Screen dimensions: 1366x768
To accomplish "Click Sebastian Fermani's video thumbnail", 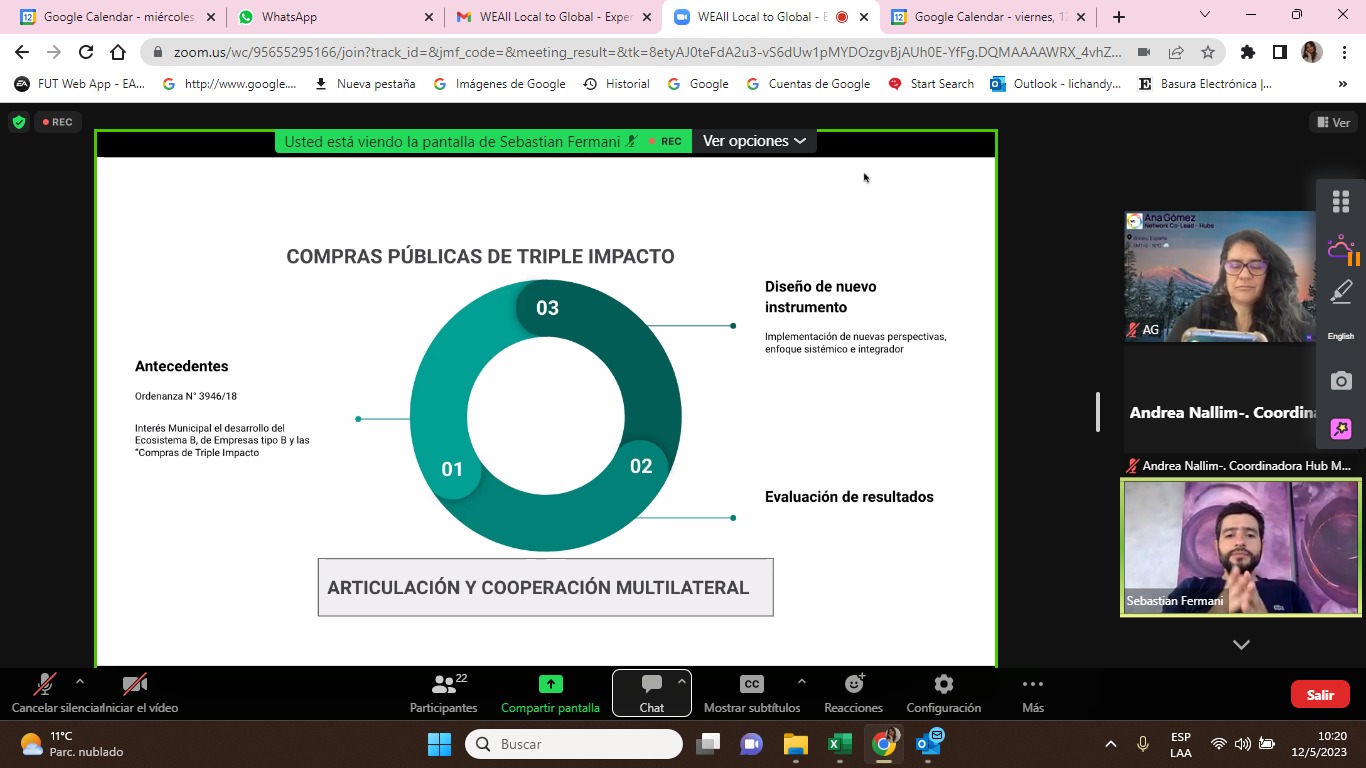I will coord(1240,548).
